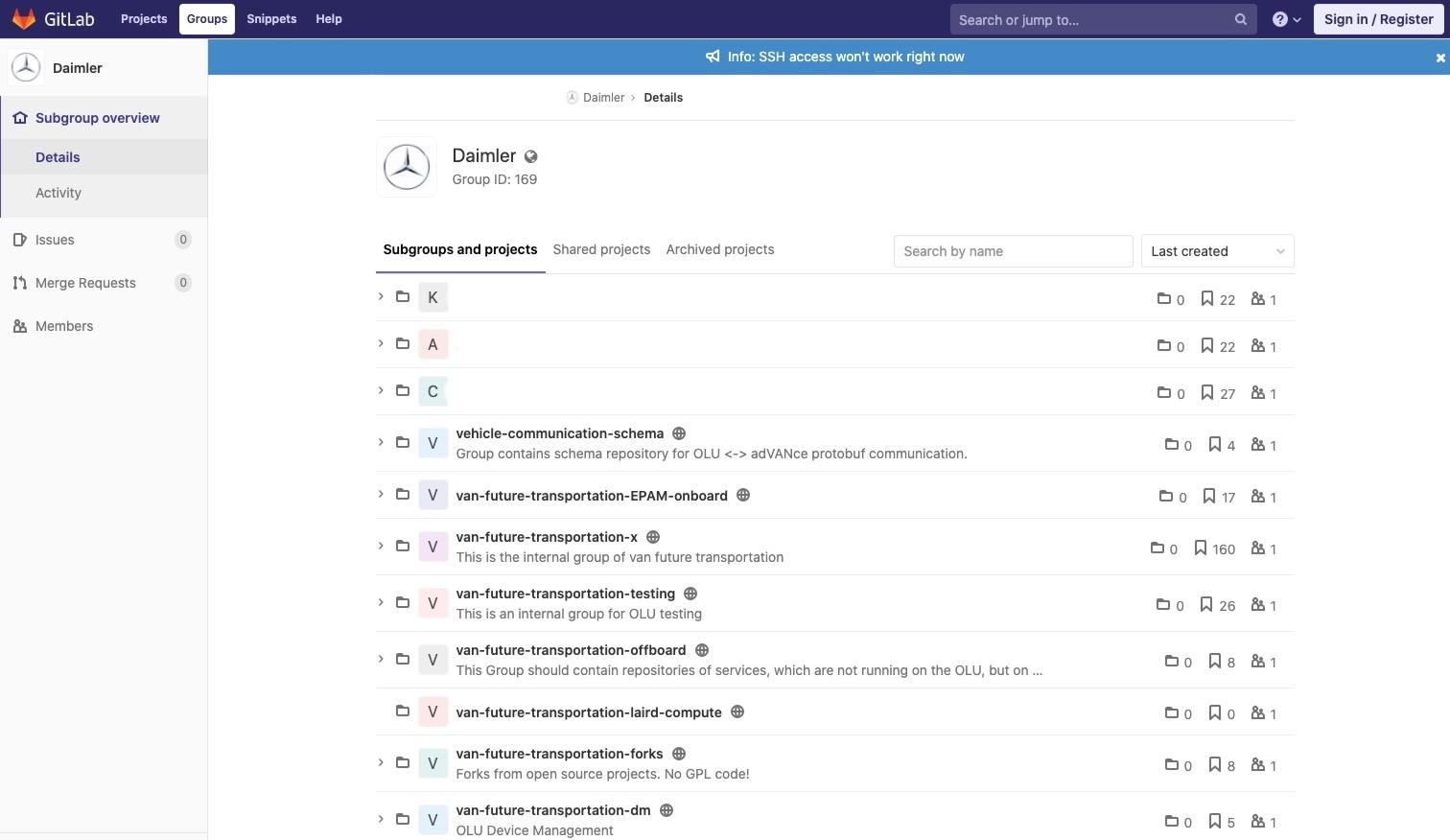Image resolution: width=1450 pixels, height=840 pixels.
Task: Open the Groups menu in top bar
Action: 207,19
